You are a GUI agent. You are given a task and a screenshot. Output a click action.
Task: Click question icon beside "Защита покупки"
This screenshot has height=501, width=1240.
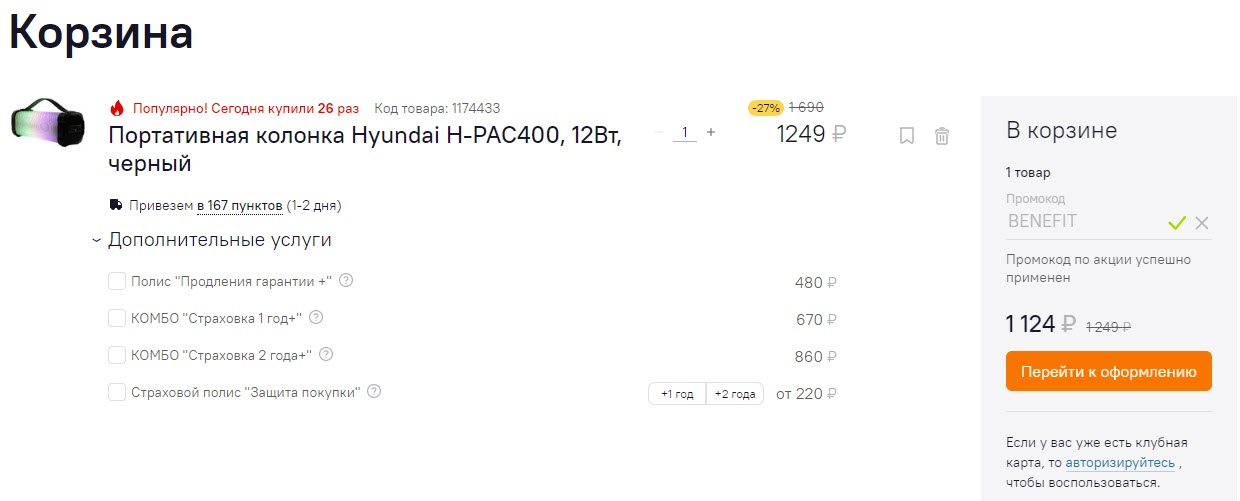click(374, 392)
